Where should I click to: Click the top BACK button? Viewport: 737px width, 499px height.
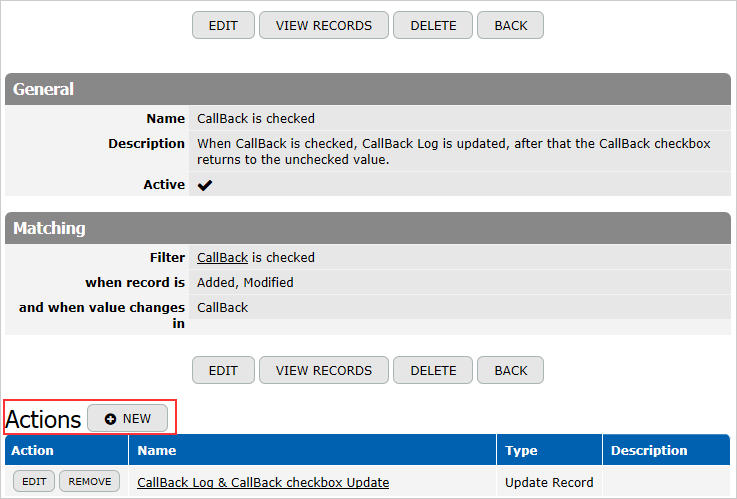click(x=510, y=25)
